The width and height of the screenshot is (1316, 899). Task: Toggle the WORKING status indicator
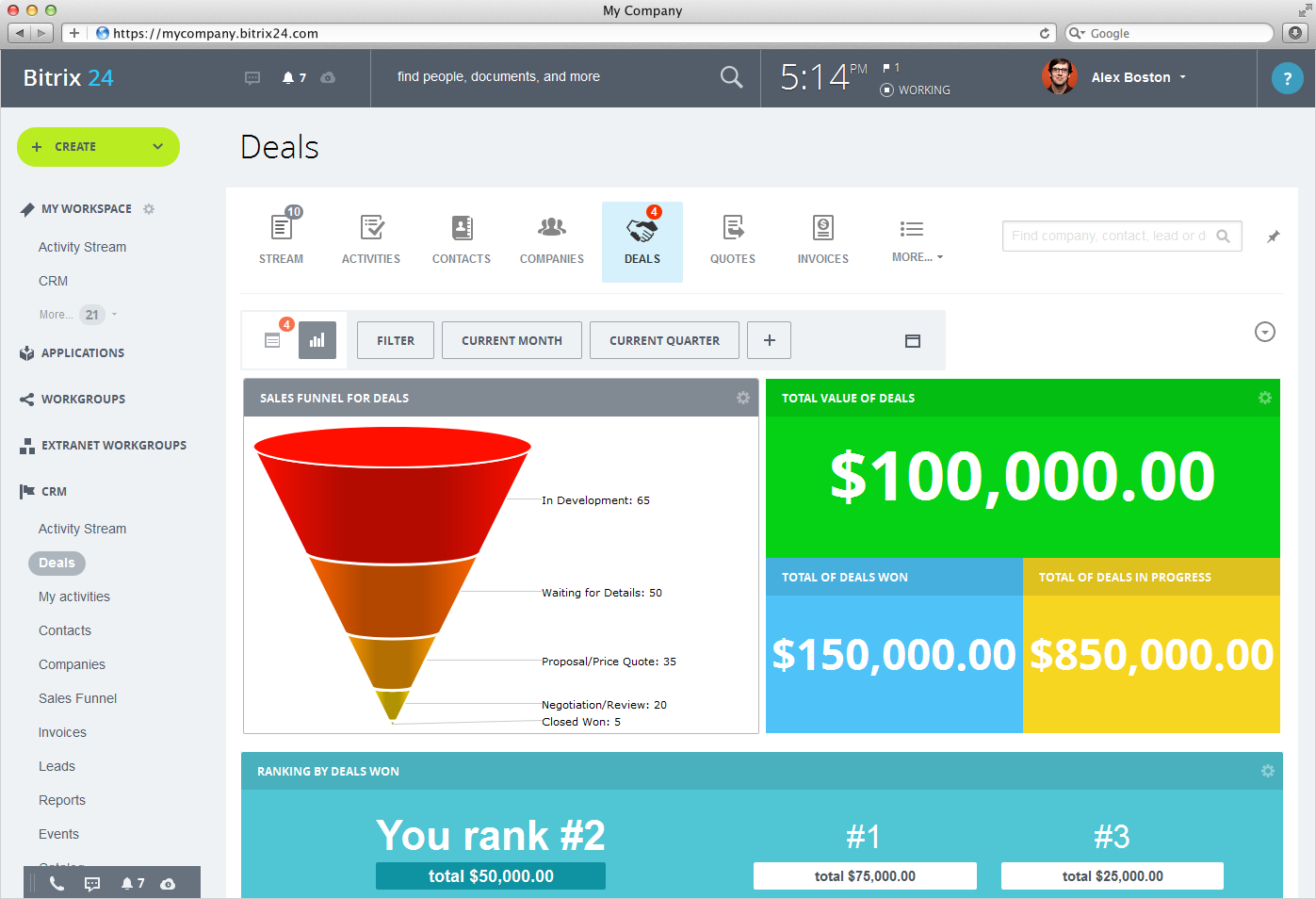915,90
